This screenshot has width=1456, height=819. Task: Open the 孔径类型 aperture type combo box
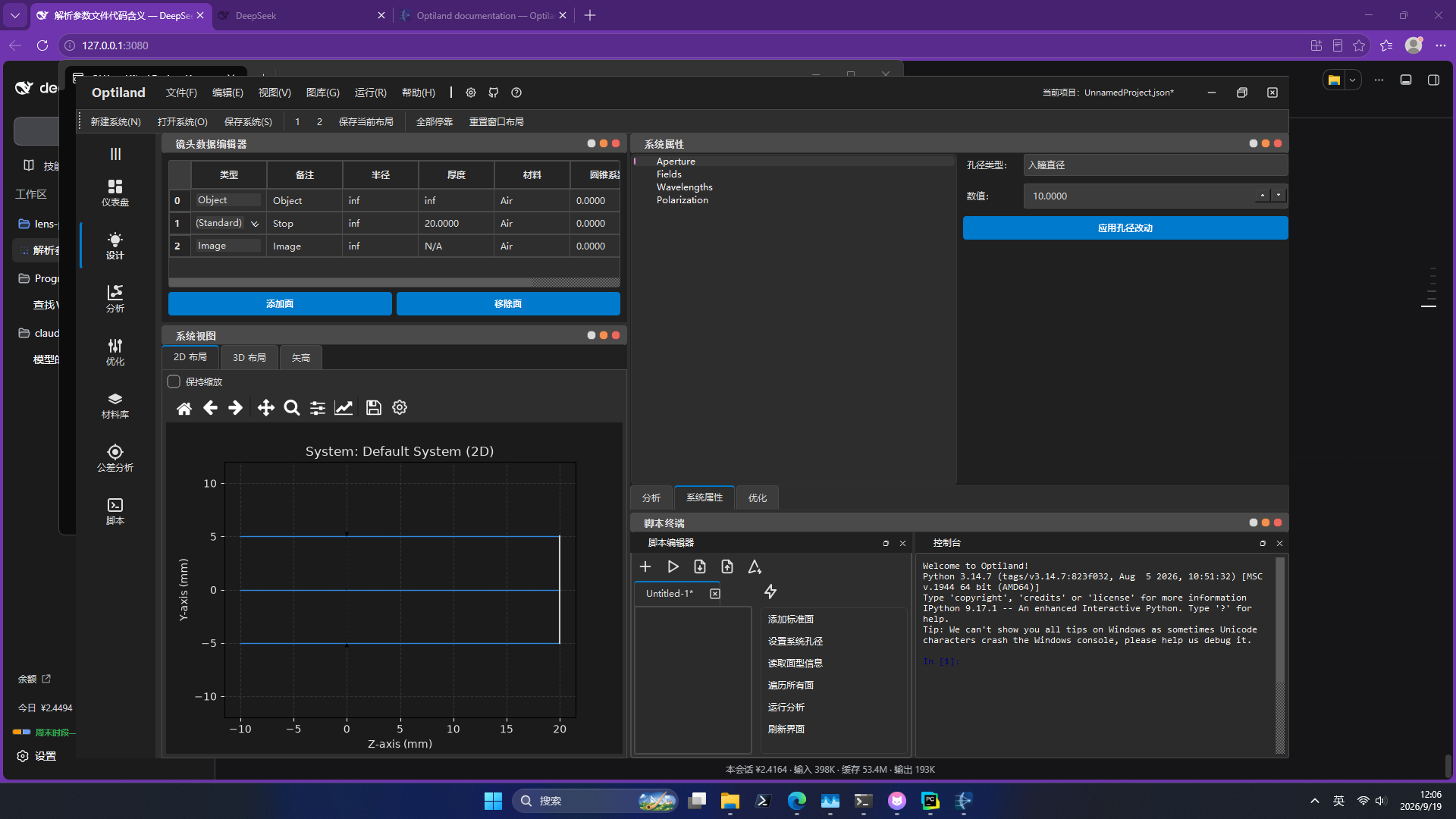(x=1156, y=165)
